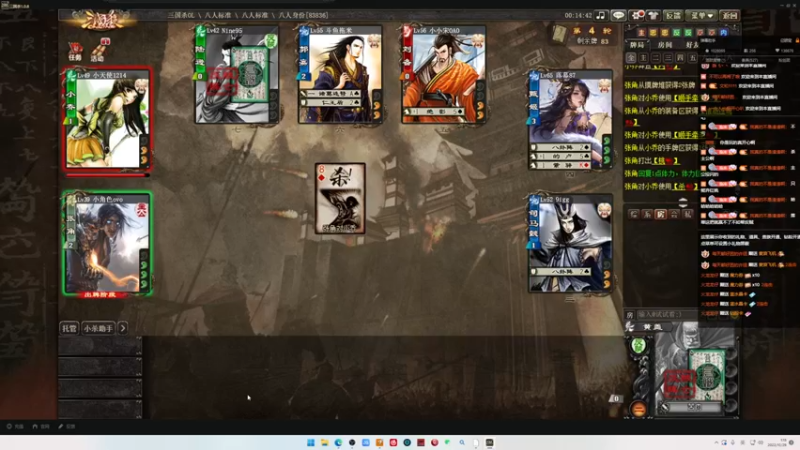
Task: Toggle the 房 room chat channel
Action: click(x=661, y=214)
